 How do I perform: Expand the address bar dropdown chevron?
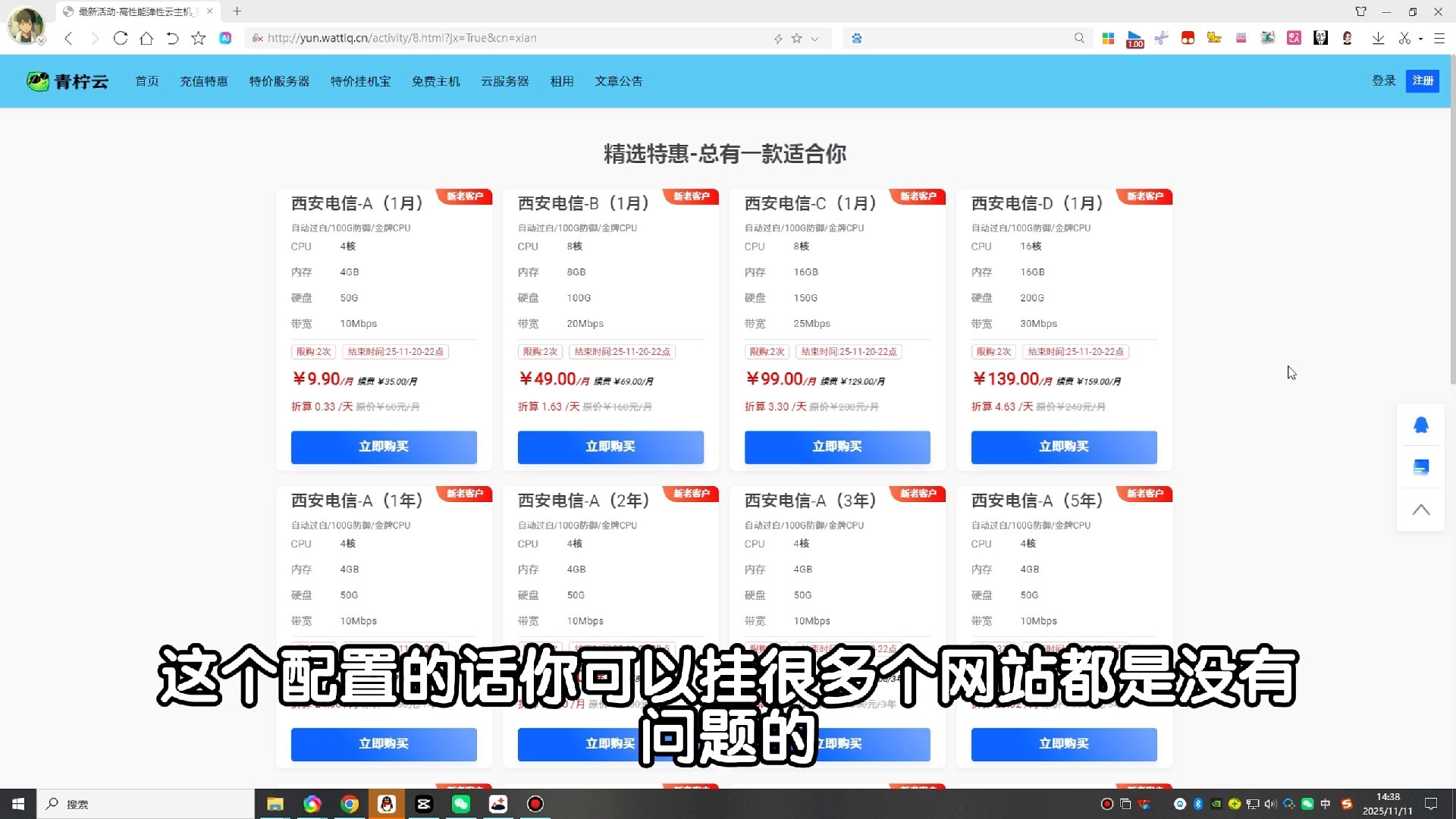815,39
